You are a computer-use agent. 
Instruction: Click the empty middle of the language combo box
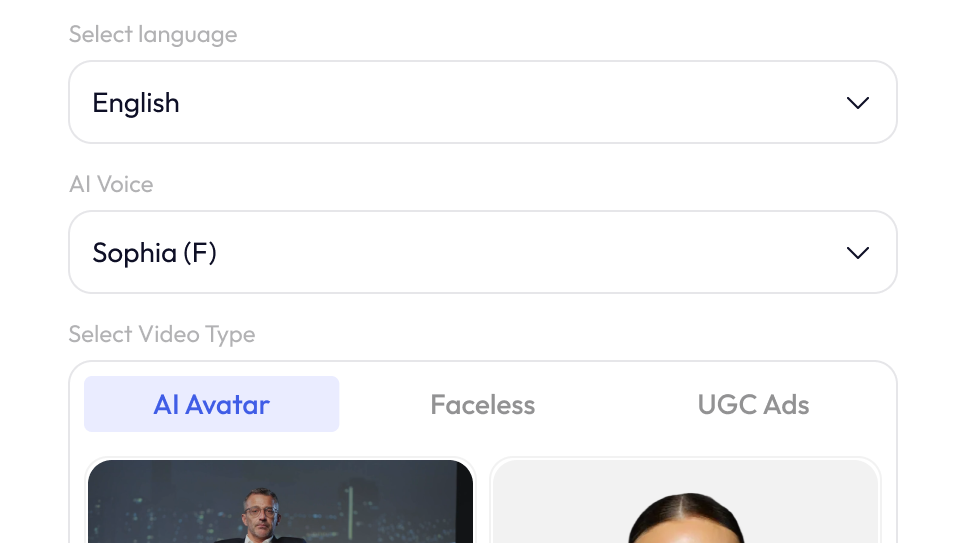point(500,103)
